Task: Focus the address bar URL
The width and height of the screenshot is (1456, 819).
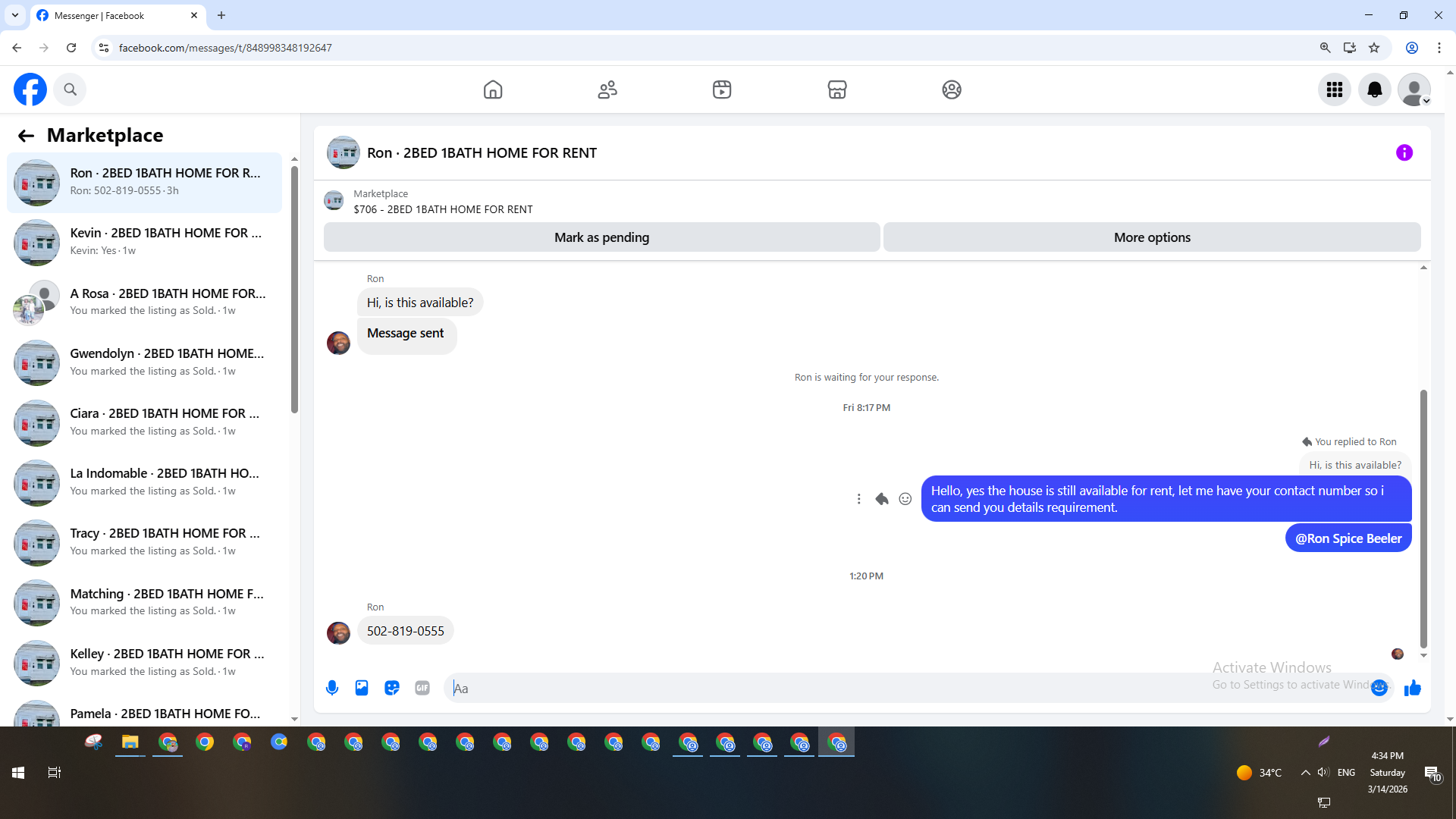Action: 225,48
